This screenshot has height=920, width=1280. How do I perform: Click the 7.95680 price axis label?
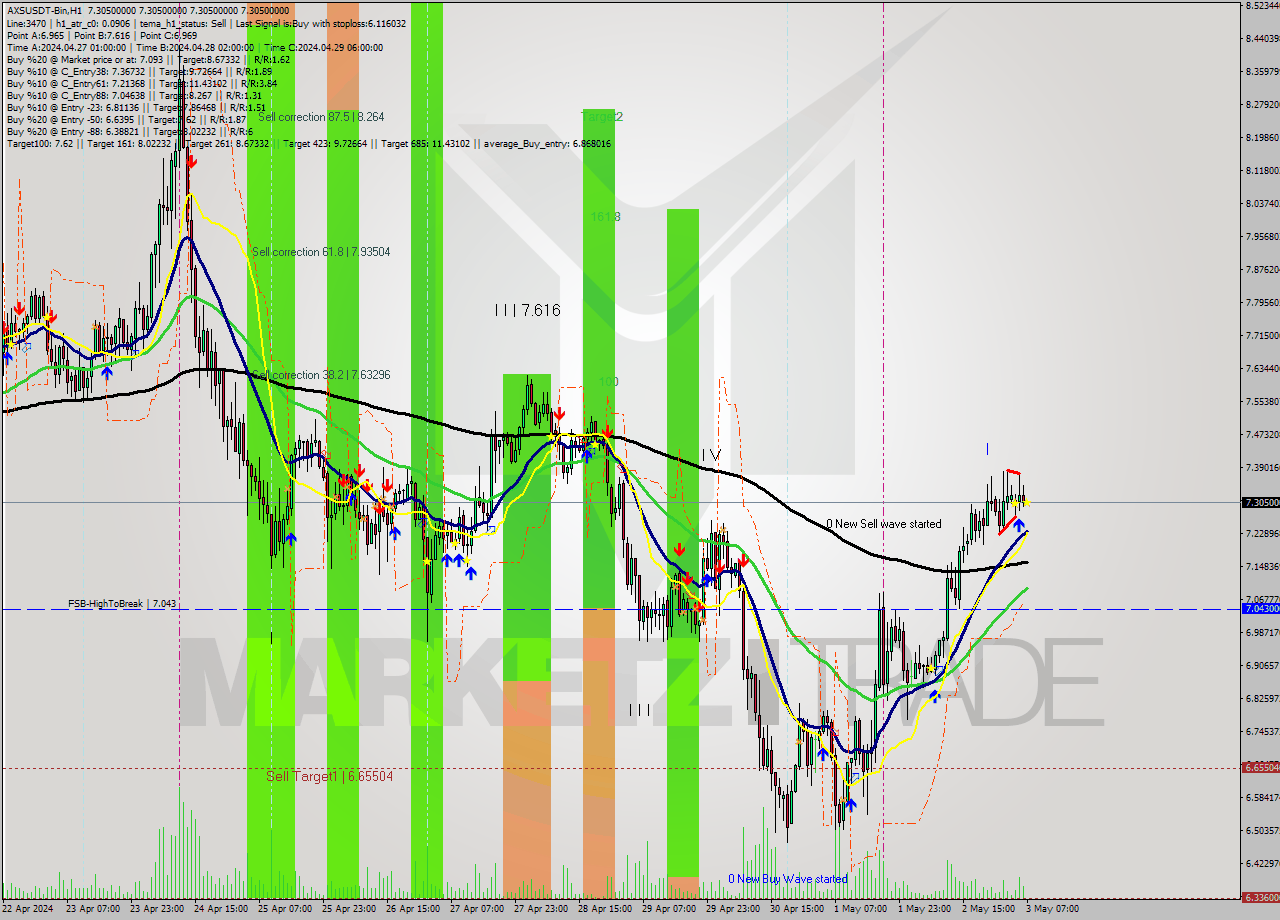[1262, 237]
